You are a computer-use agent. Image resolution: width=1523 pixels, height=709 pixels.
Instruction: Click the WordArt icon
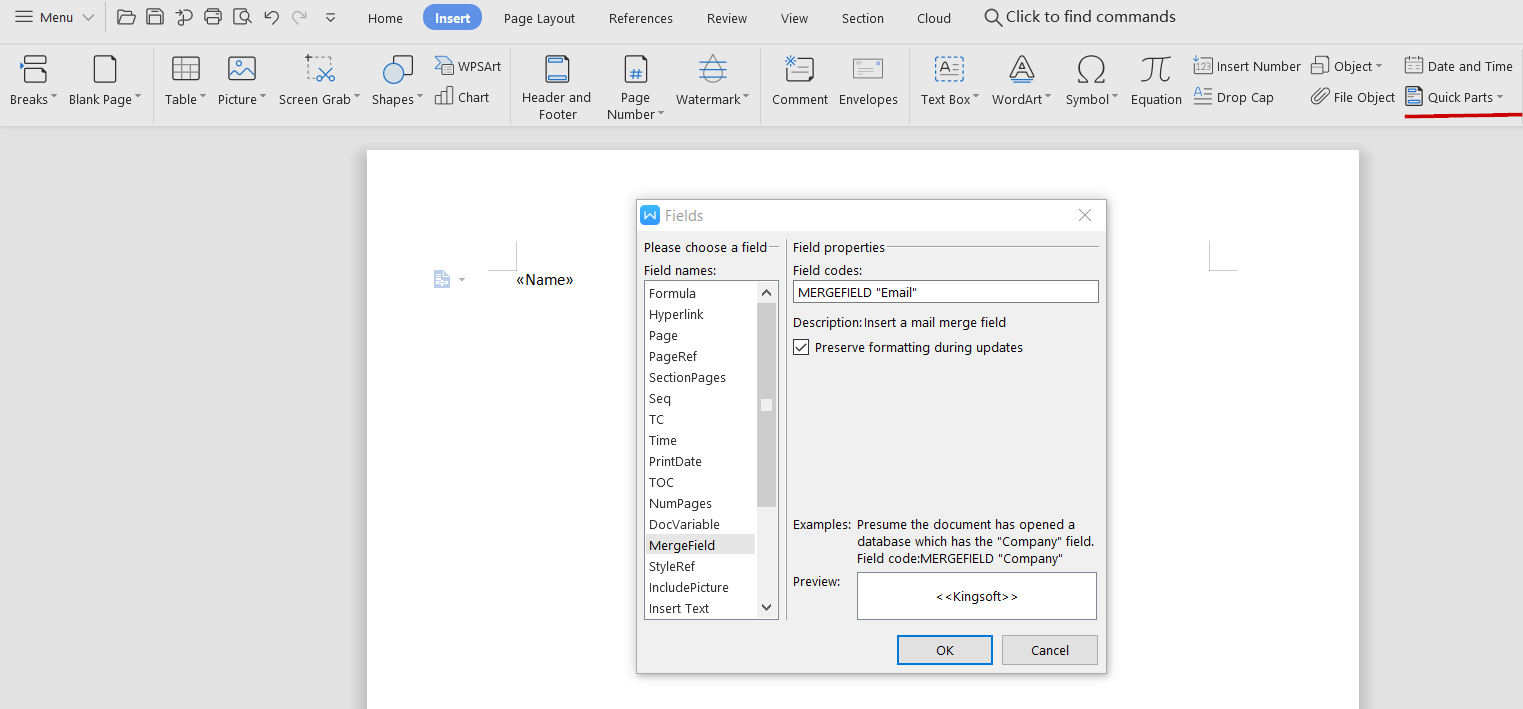pyautogui.click(x=1021, y=70)
